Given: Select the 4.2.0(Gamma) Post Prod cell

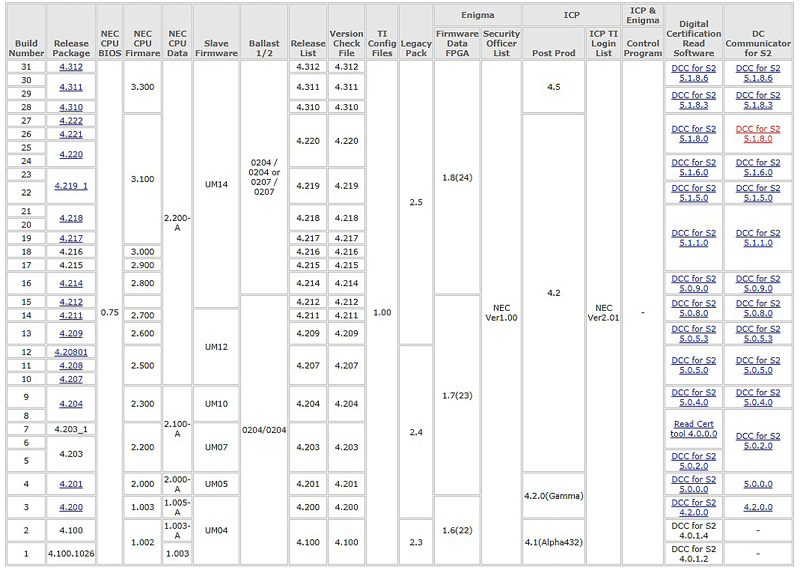Looking at the screenshot, I should pyautogui.click(x=554, y=496).
